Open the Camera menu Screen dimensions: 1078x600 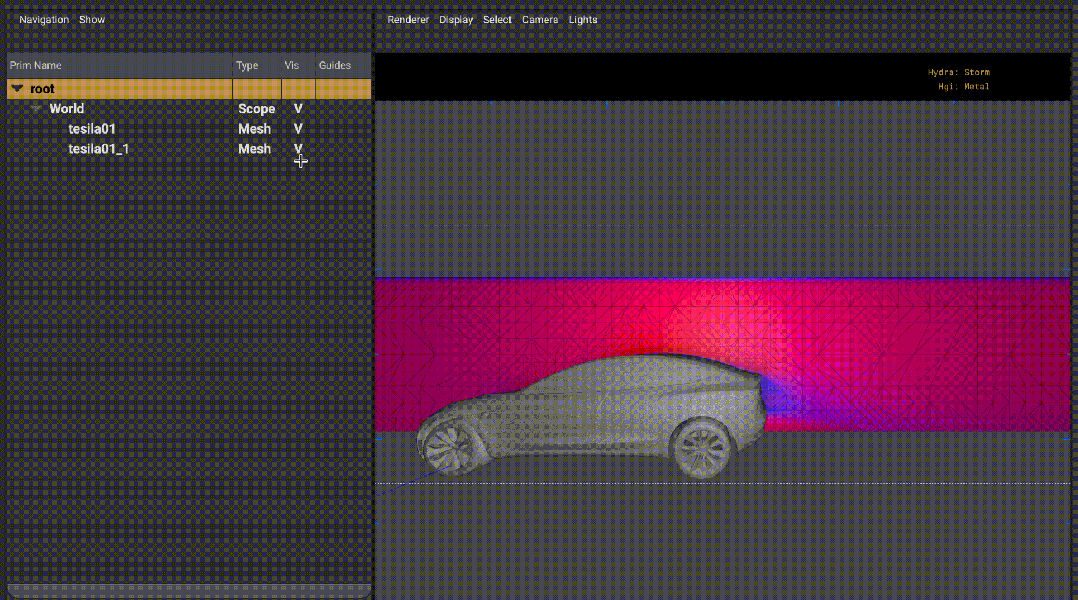[x=540, y=20]
